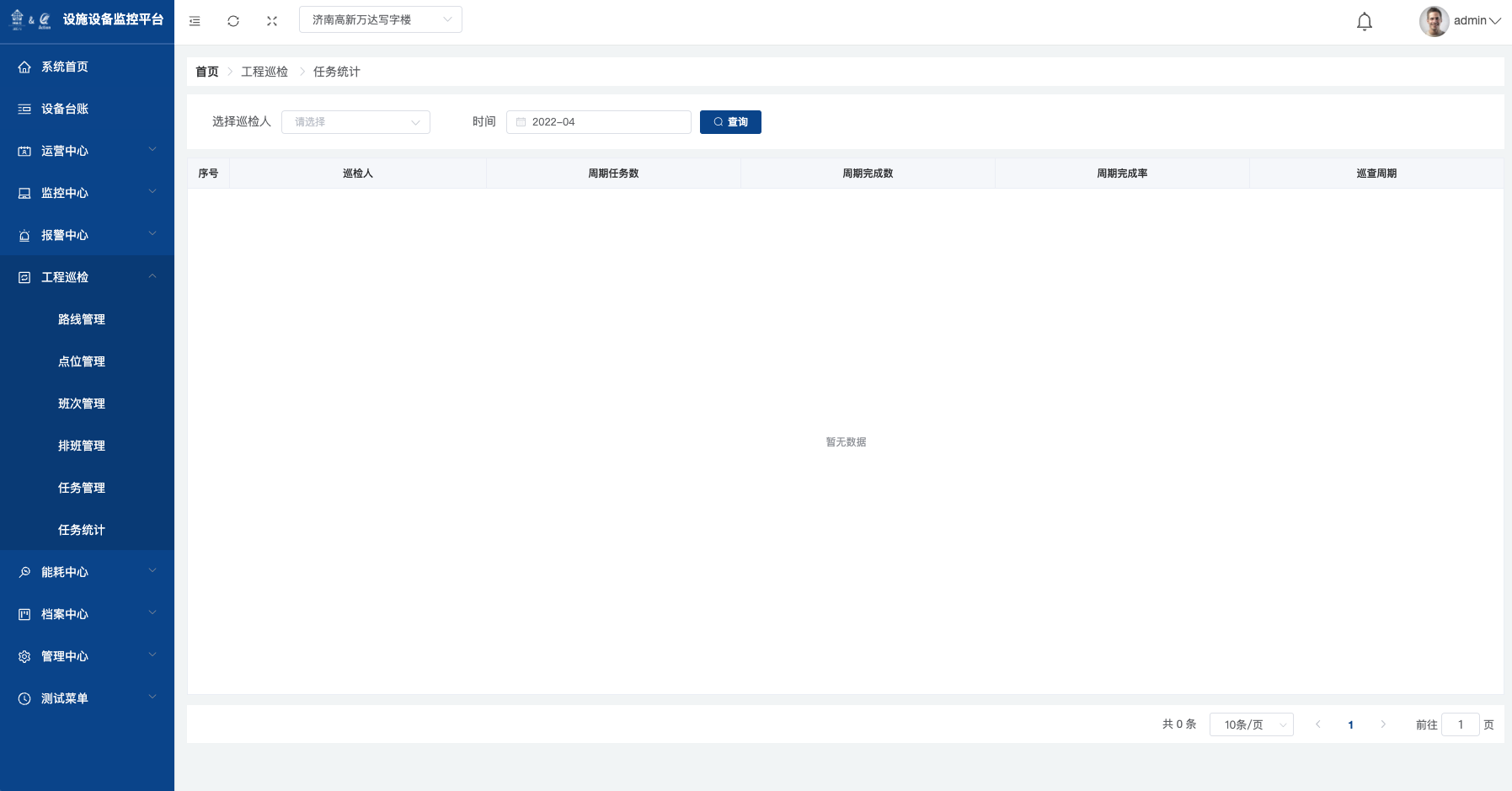
Task: Select 任务管理 submenu item
Action: click(x=82, y=488)
